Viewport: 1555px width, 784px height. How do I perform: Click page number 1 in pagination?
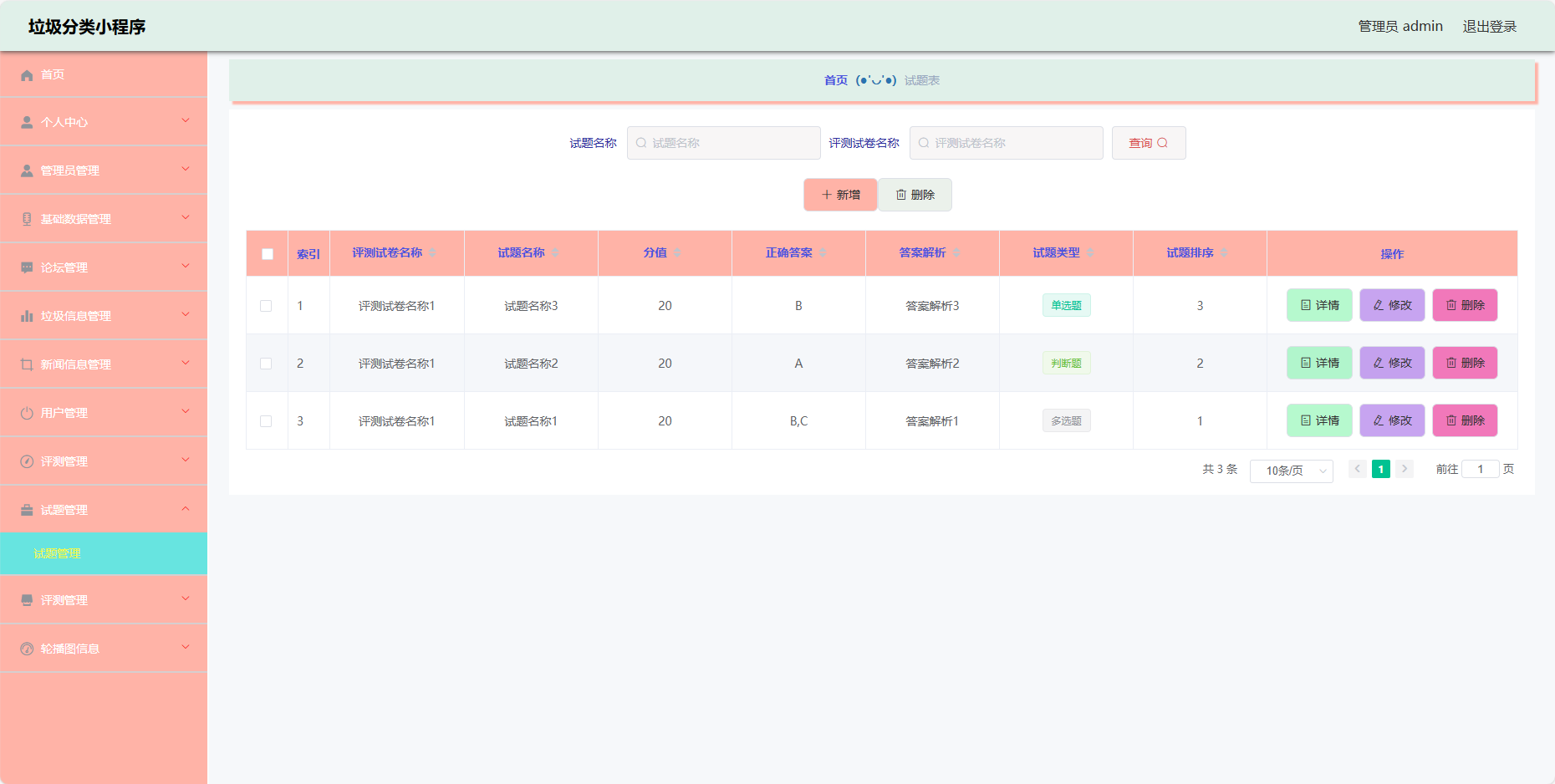[x=1381, y=469]
